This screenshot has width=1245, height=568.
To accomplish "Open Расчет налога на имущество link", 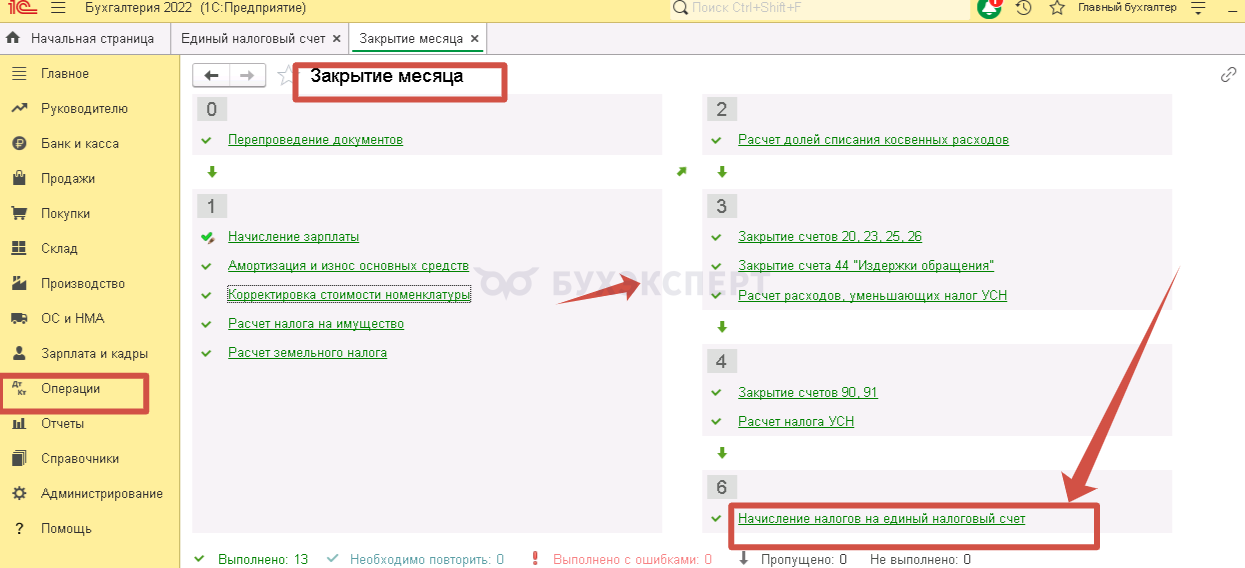I will pos(315,324).
